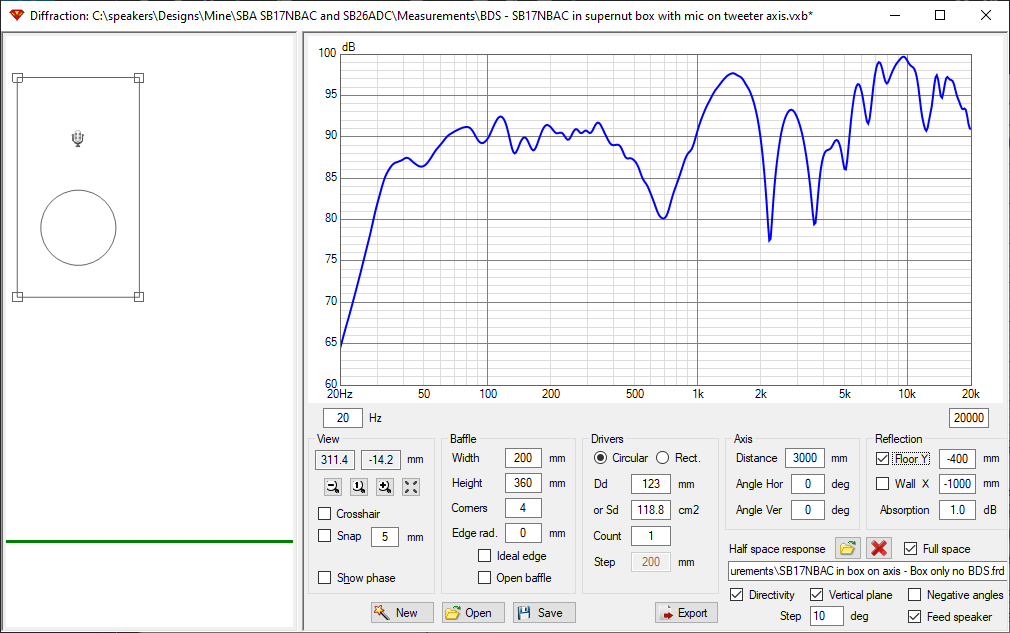1010x633 pixels.
Task: Click the Angle Hor field
Action: tap(808, 484)
